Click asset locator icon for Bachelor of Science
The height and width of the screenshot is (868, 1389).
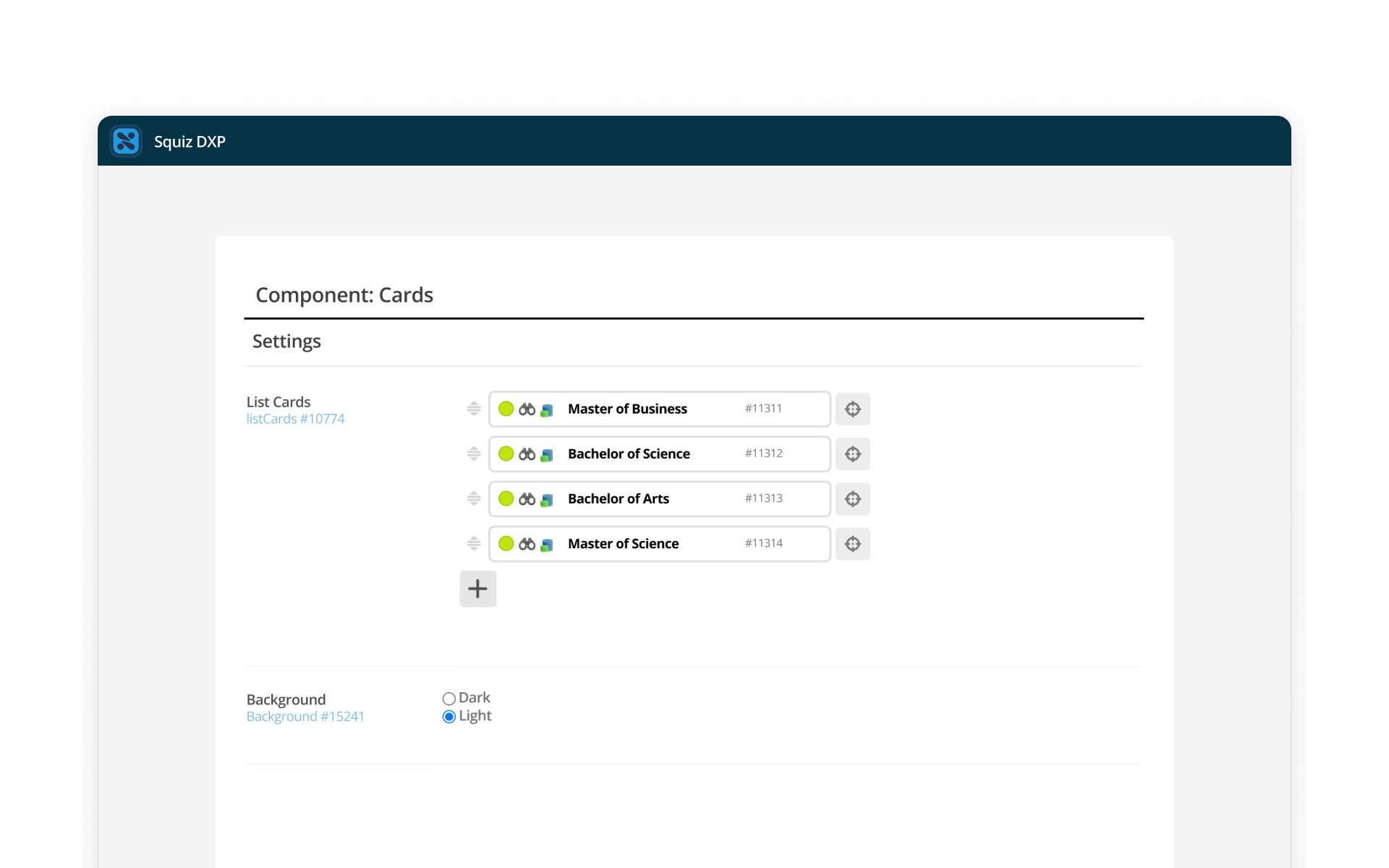click(852, 454)
